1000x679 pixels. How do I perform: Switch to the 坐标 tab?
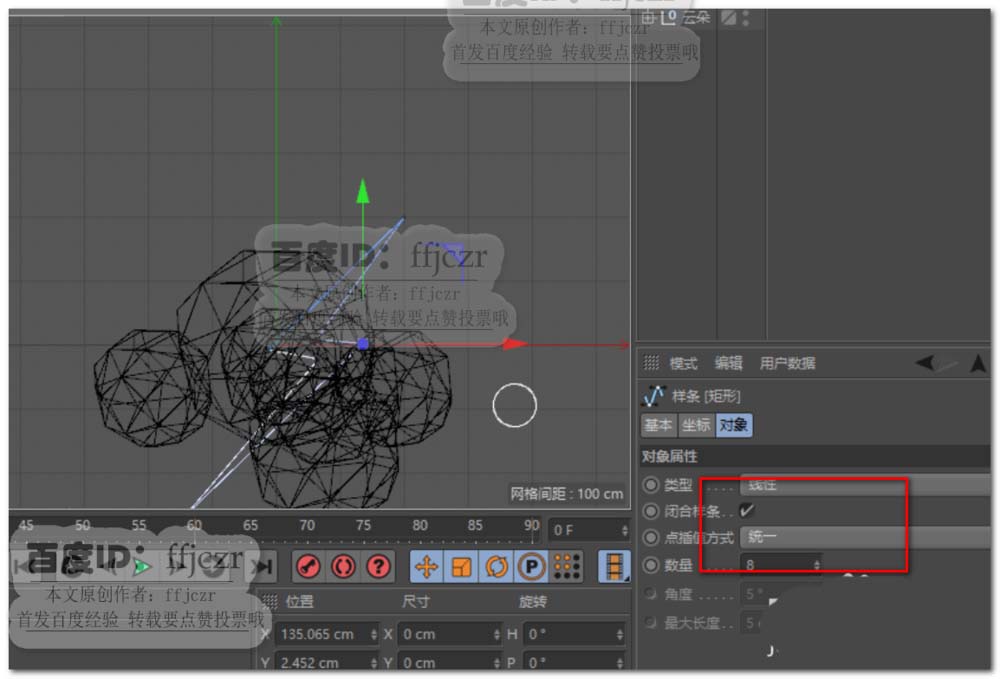pyautogui.click(x=696, y=425)
